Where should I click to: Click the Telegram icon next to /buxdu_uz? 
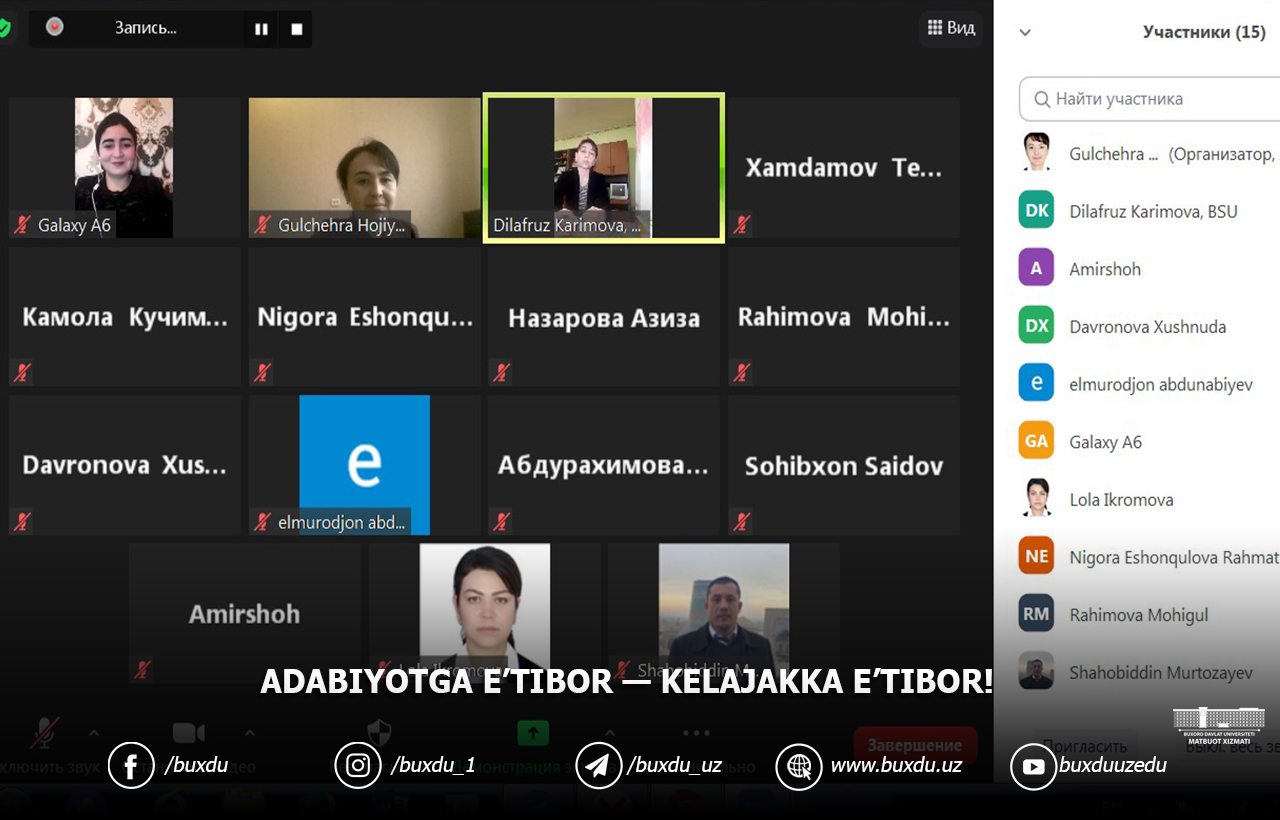599,766
